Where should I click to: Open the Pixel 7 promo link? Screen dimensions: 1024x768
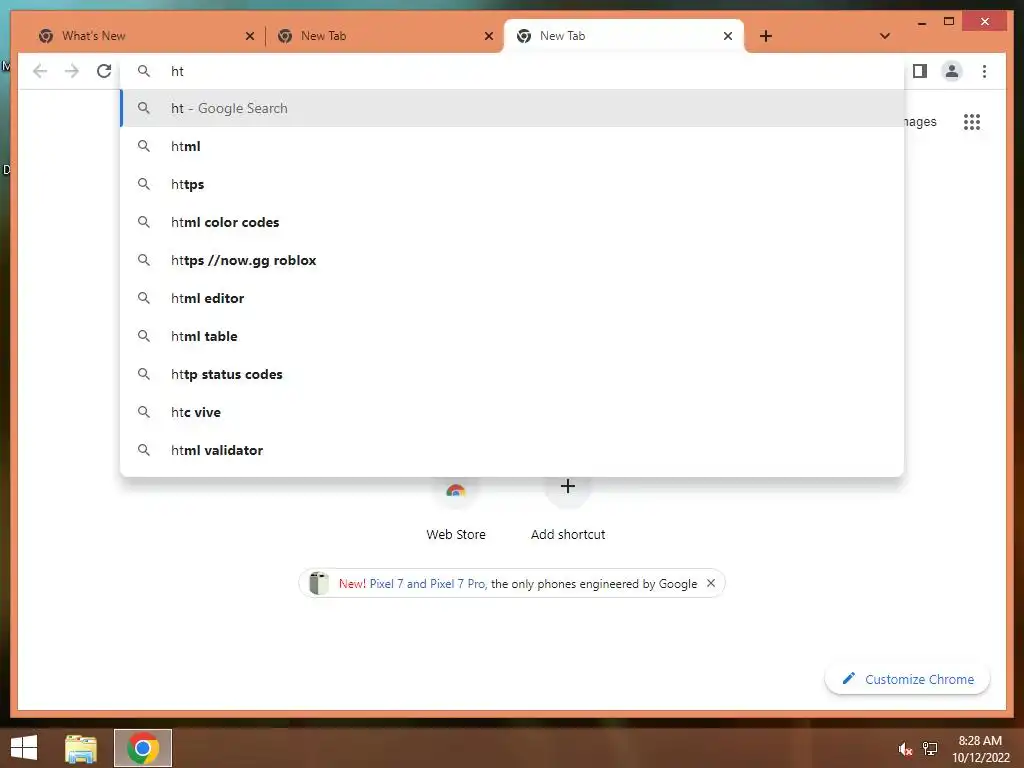[428, 584]
